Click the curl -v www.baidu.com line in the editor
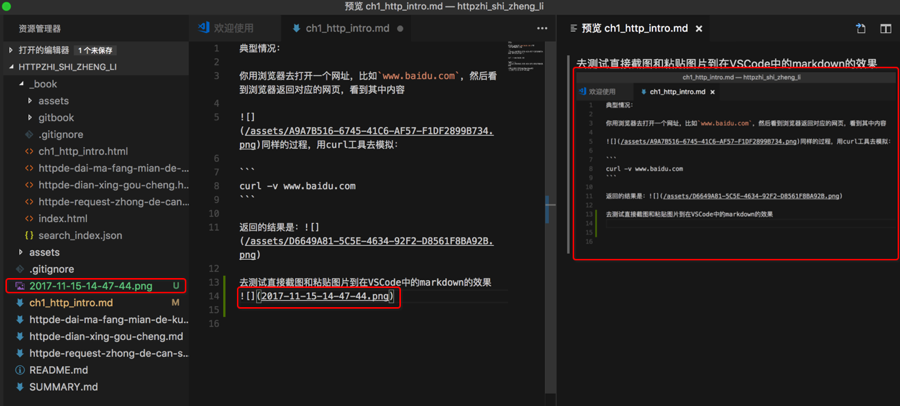 (297, 186)
